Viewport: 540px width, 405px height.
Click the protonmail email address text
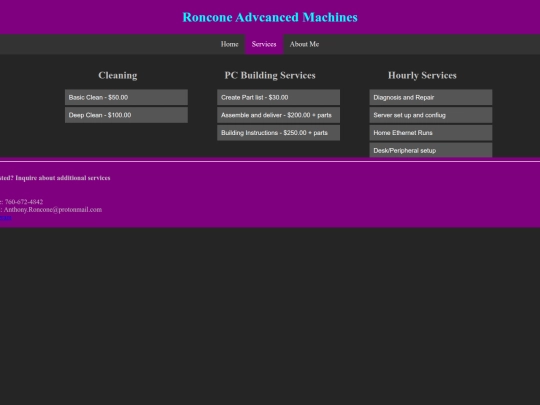pos(53,209)
